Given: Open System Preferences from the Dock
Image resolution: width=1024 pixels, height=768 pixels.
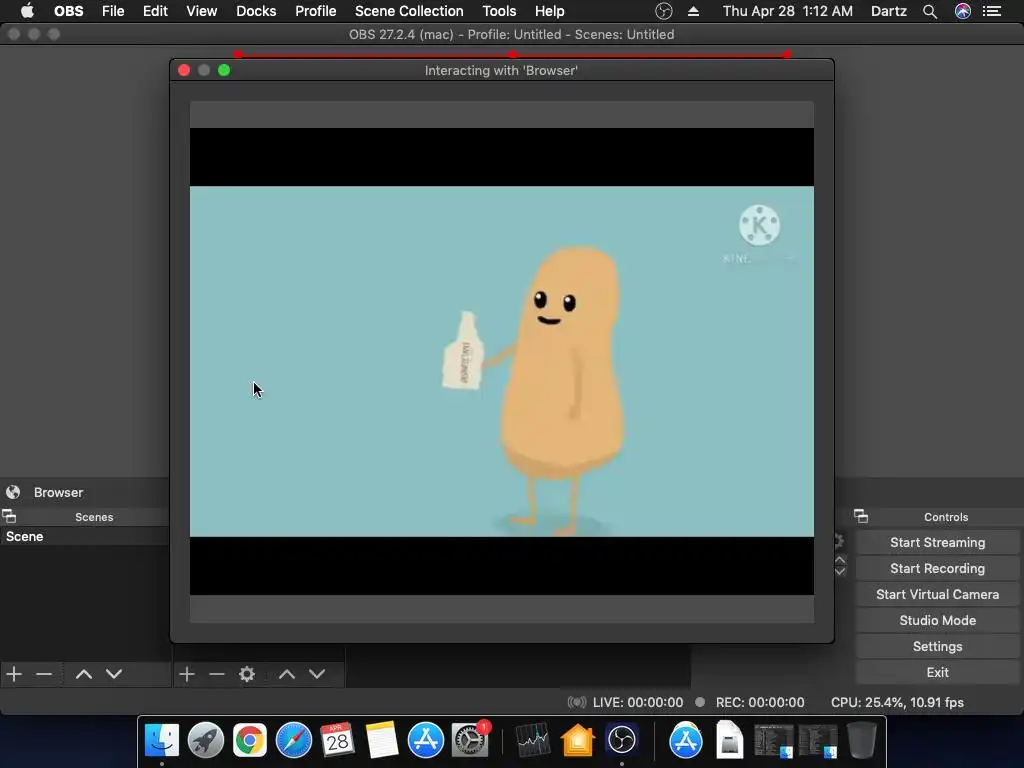Looking at the screenshot, I should click(470, 741).
